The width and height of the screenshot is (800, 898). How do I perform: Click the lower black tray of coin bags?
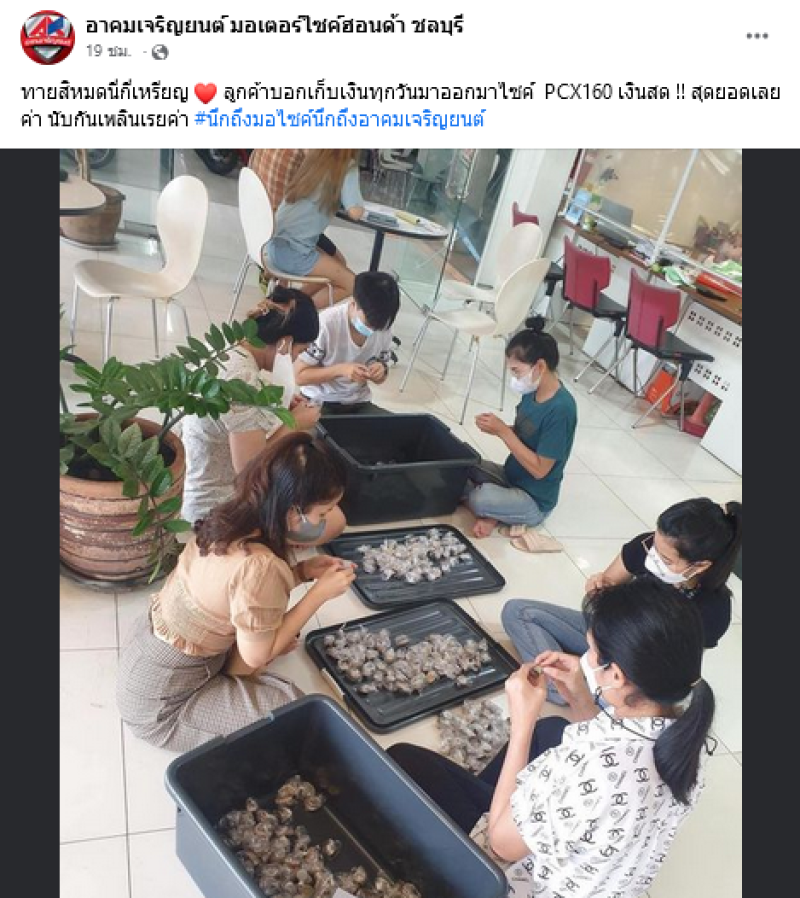411,663
